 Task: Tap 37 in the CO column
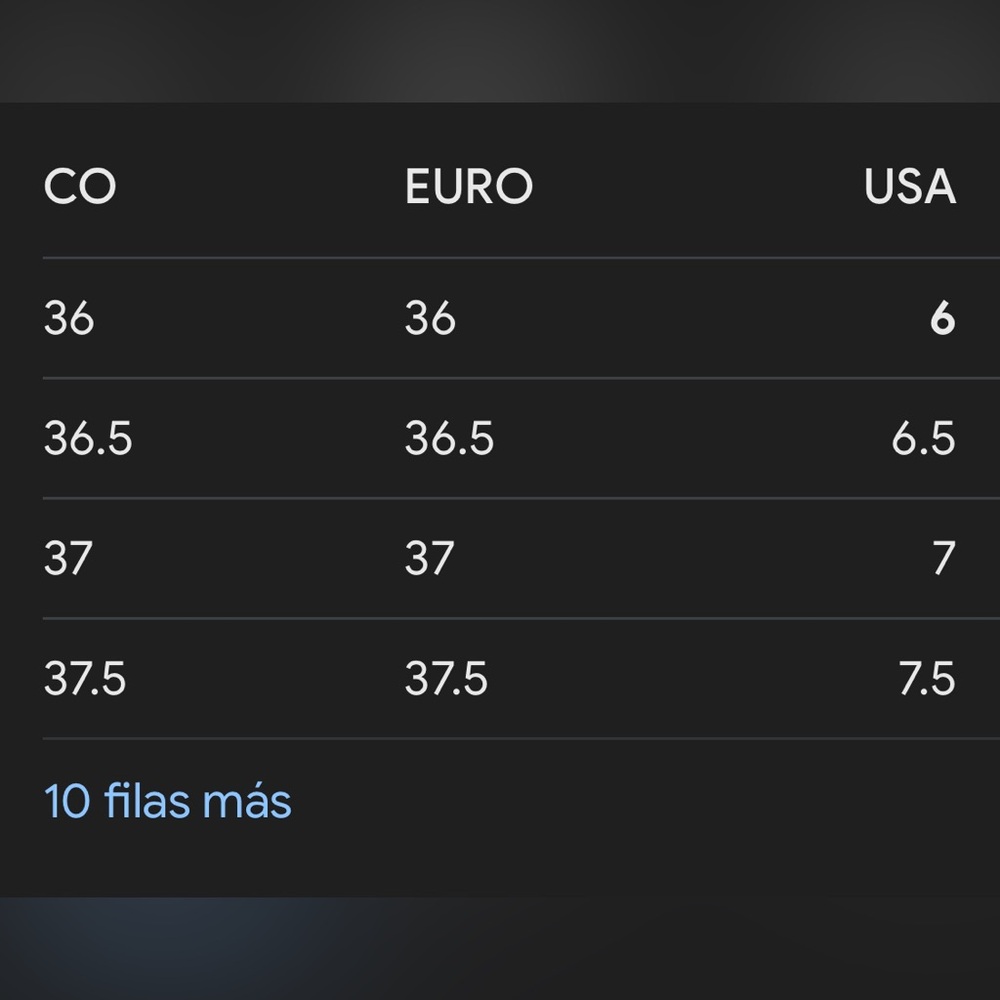point(68,559)
